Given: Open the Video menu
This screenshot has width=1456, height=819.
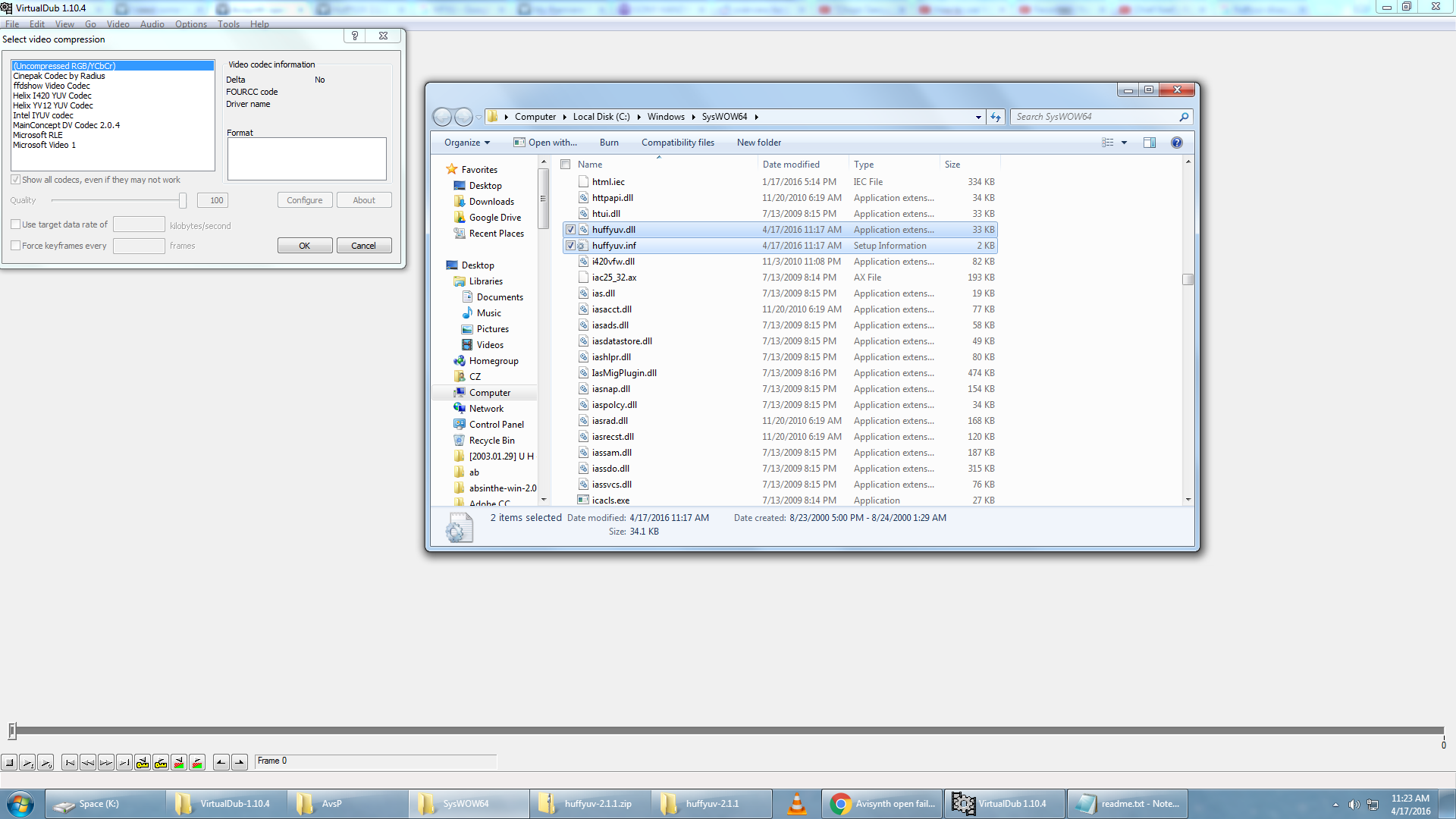Looking at the screenshot, I should tap(118, 24).
